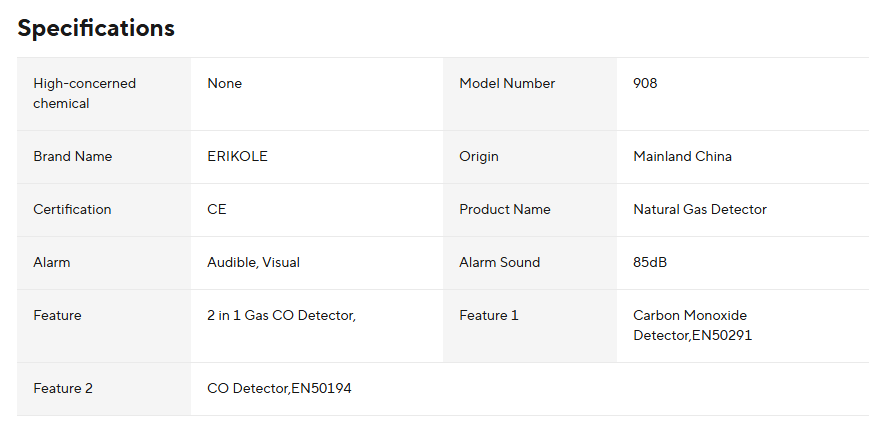
Task: Select the Mainland China value
Action: pos(682,156)
